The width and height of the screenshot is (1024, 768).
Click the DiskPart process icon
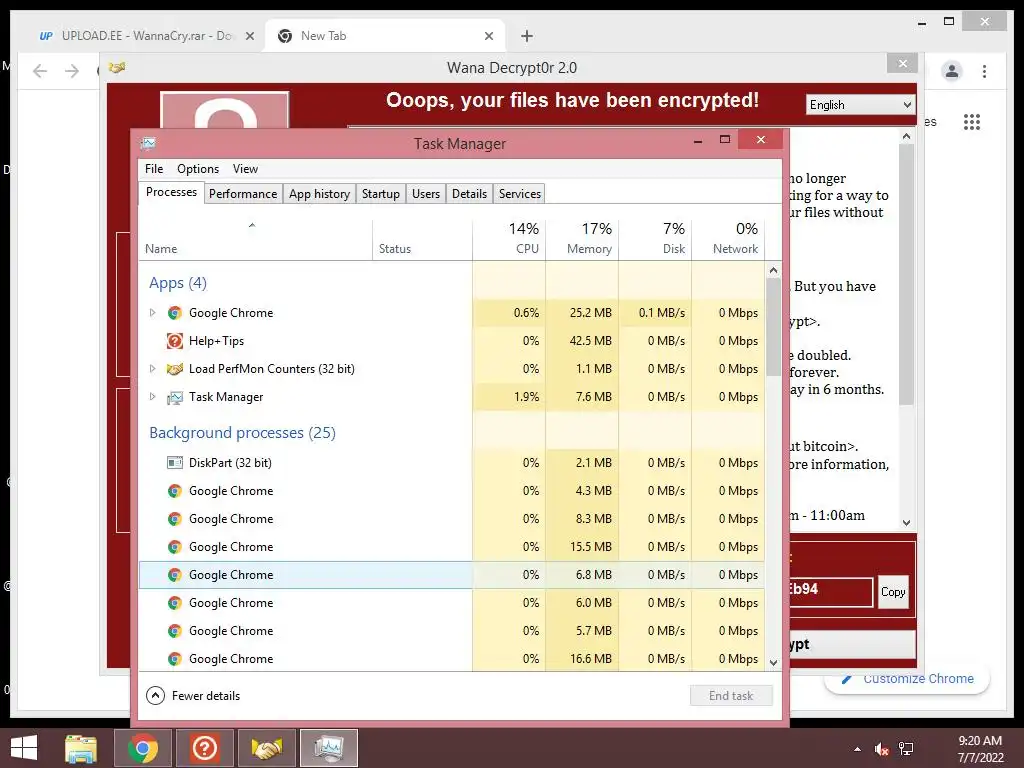pyautogui.click(x=174, y=463)
